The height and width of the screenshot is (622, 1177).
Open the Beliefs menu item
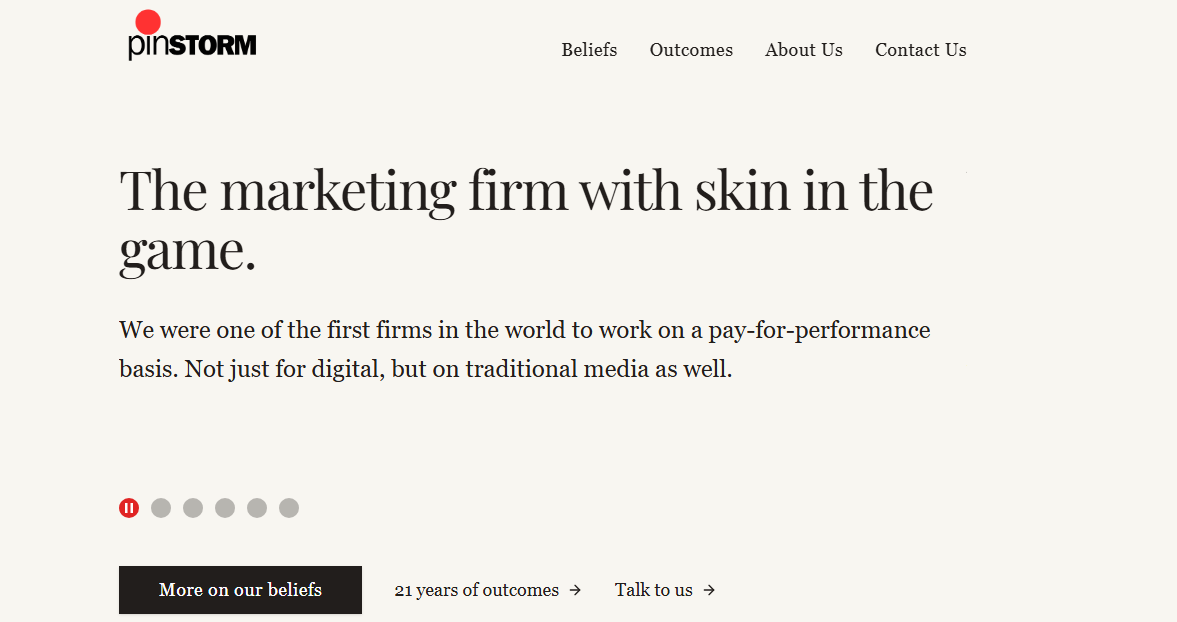[589, 50]
